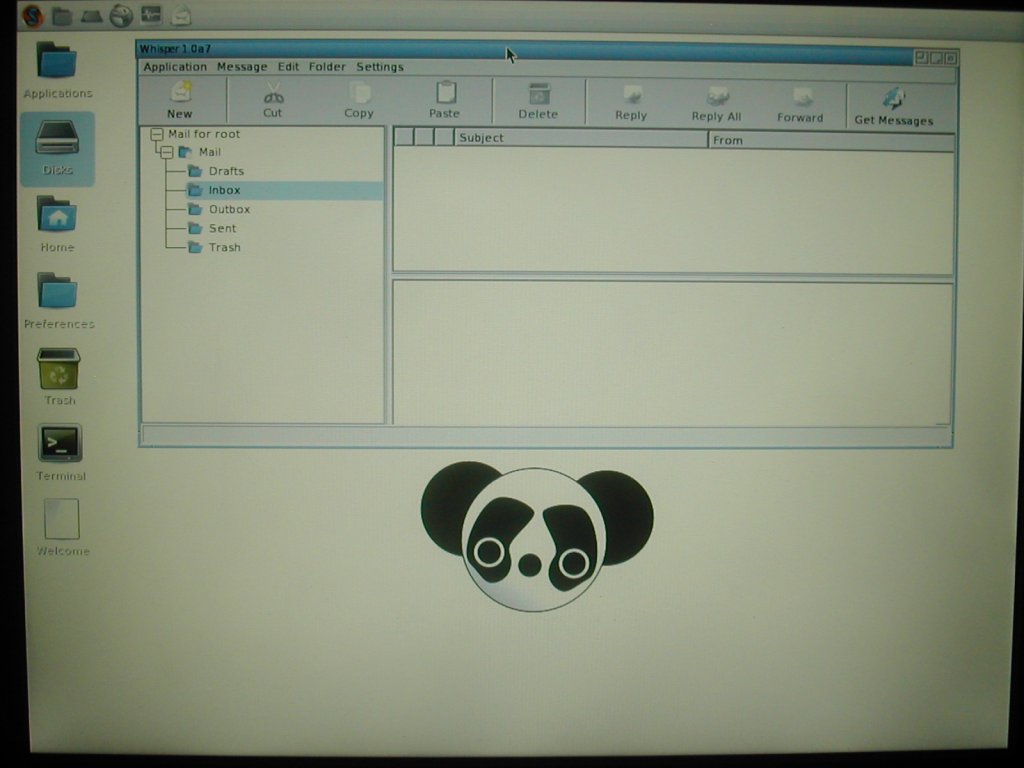Collapse the Mail for root tree node
The width and height of the screenshot is (1024, 768).
[157, 134]
